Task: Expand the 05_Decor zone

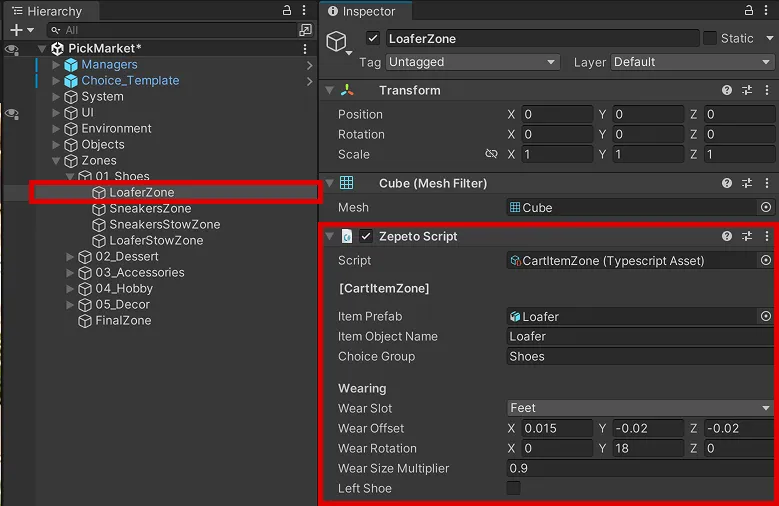Action: click(70, 305)
